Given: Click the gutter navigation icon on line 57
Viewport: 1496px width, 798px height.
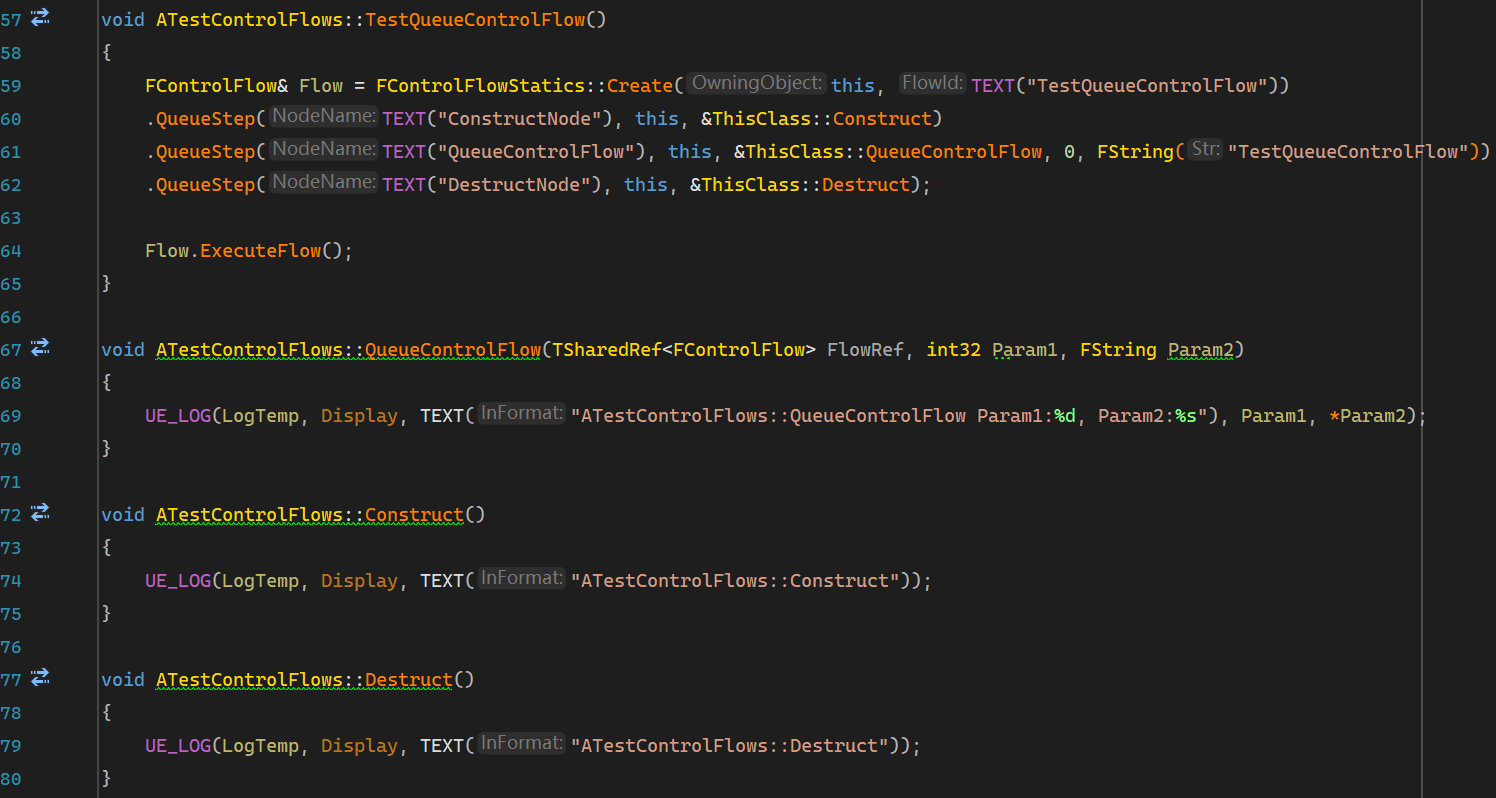Looking at the screenshot, I should pos(40,17).
